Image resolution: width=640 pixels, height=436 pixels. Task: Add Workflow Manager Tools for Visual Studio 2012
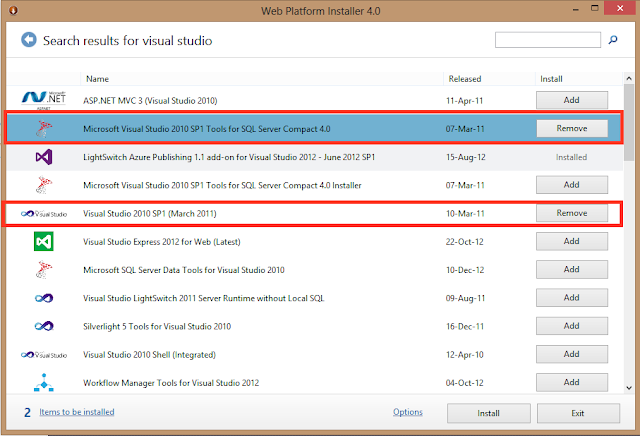point(572,382)
